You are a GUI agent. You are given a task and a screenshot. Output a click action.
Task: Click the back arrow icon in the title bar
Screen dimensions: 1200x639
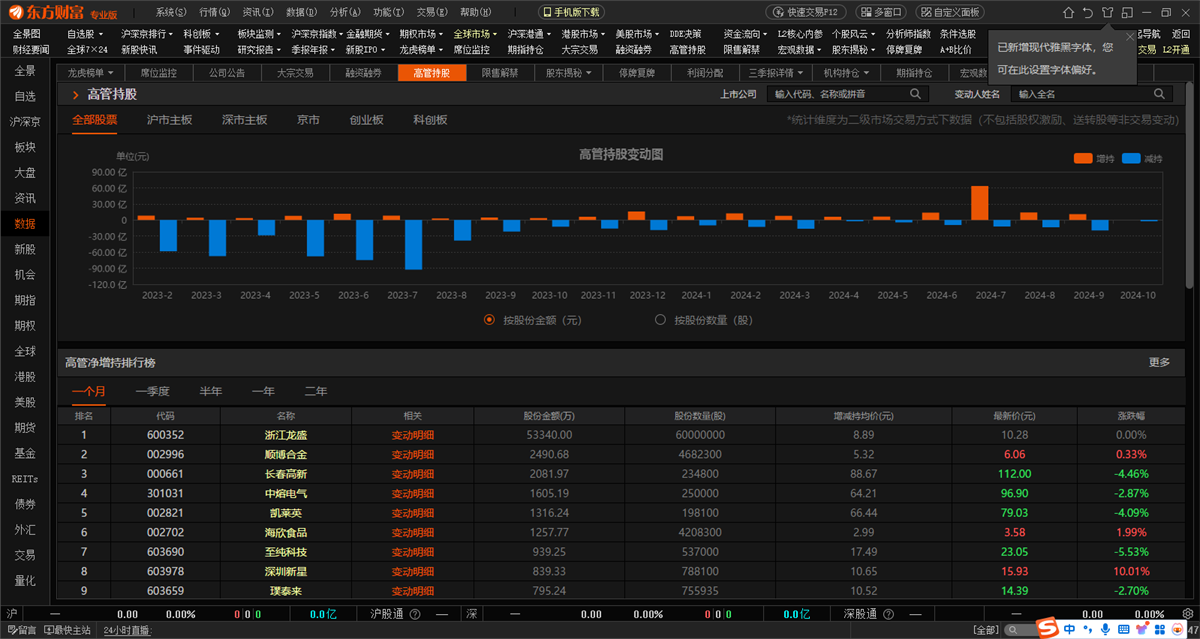click(1087, 12)
